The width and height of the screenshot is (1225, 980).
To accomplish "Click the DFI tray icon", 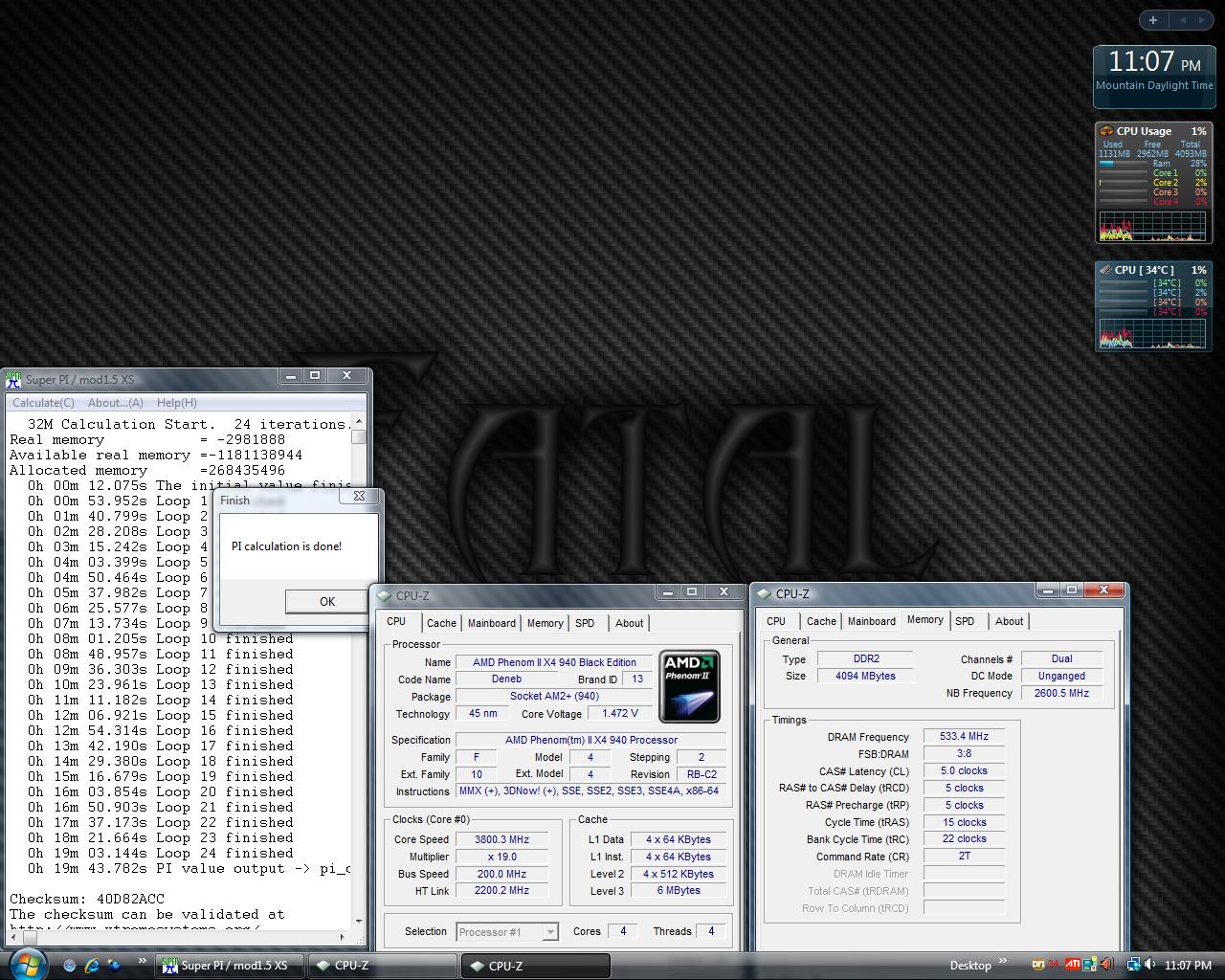I will [x=1038, y=965].
